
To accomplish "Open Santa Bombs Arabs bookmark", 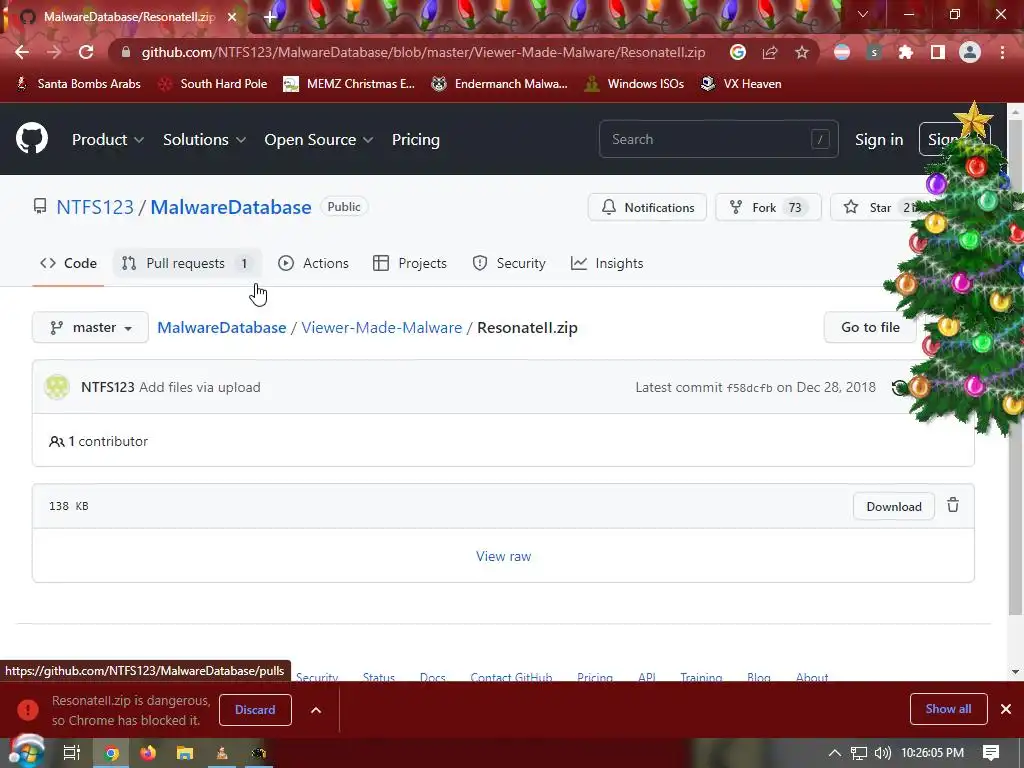I will pos(78,84).
